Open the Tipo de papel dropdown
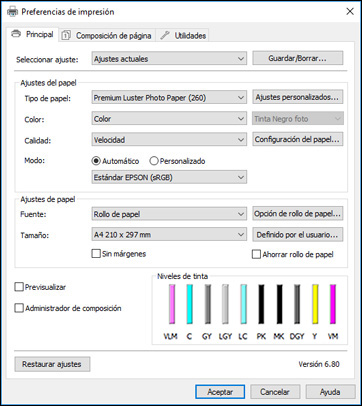The height and width of the screenshot is (406, 362). [x=169, y=98]
